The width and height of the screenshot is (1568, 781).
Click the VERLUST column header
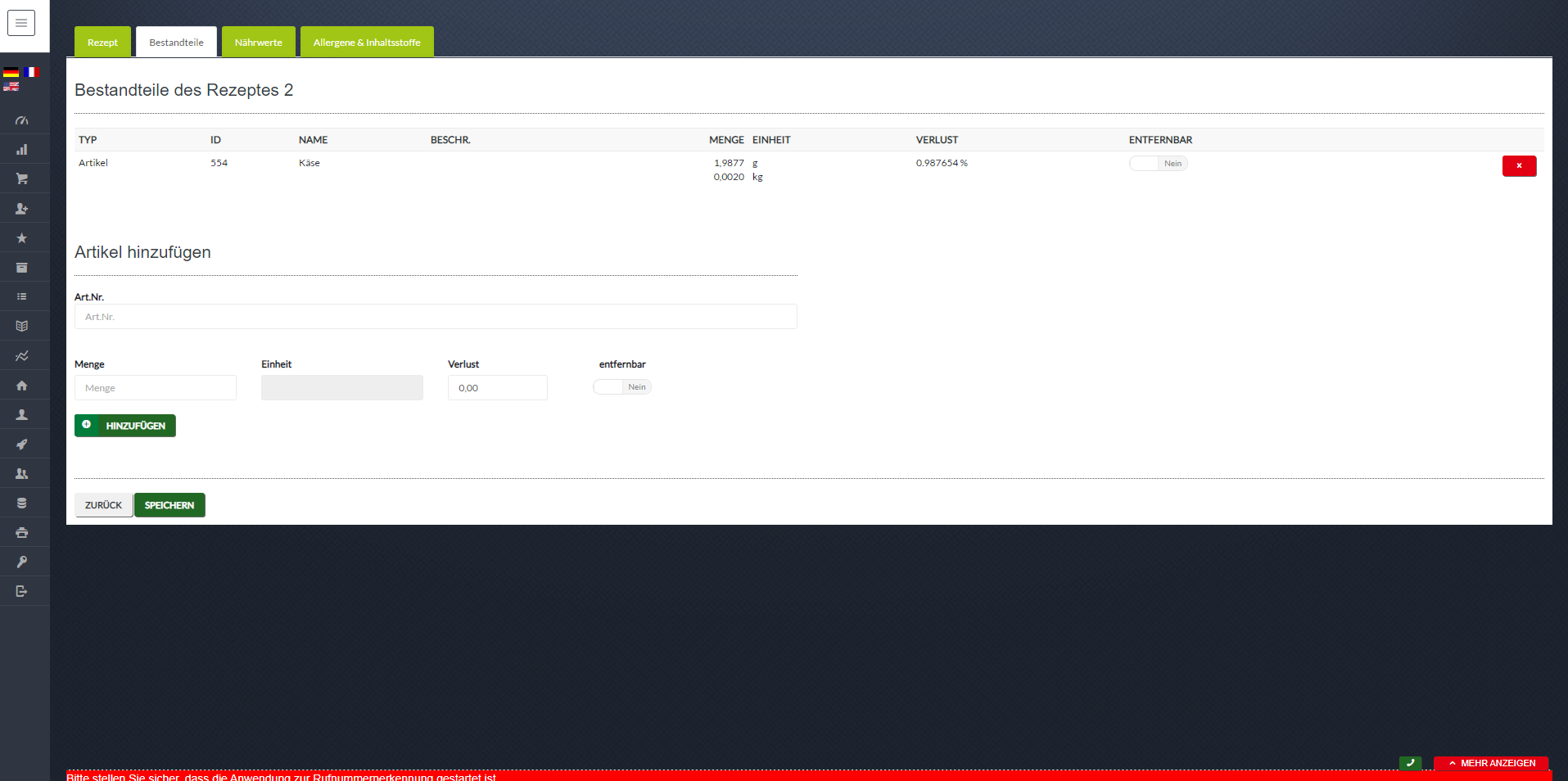(937, 140)
